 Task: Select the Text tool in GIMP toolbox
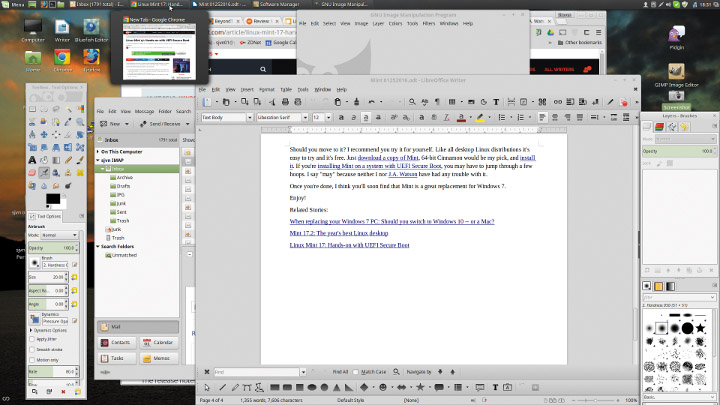(32, 160)
